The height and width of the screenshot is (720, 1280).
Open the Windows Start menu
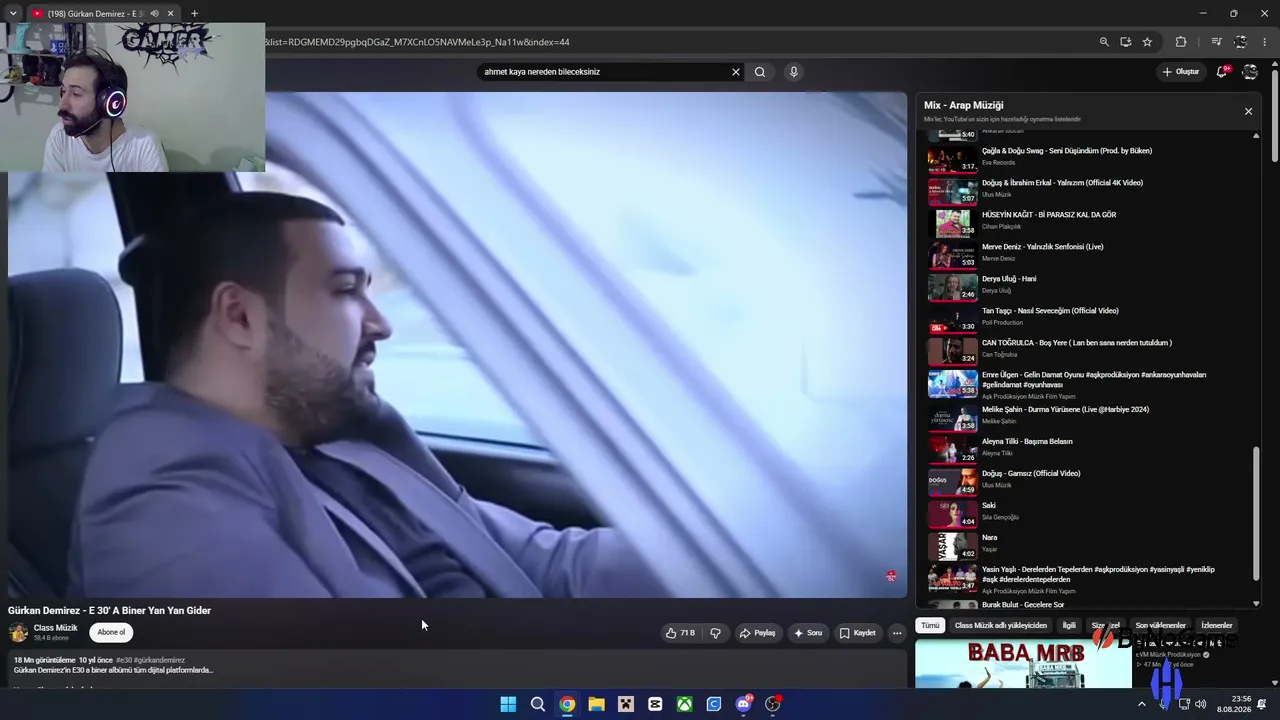(x=508, y=704)
